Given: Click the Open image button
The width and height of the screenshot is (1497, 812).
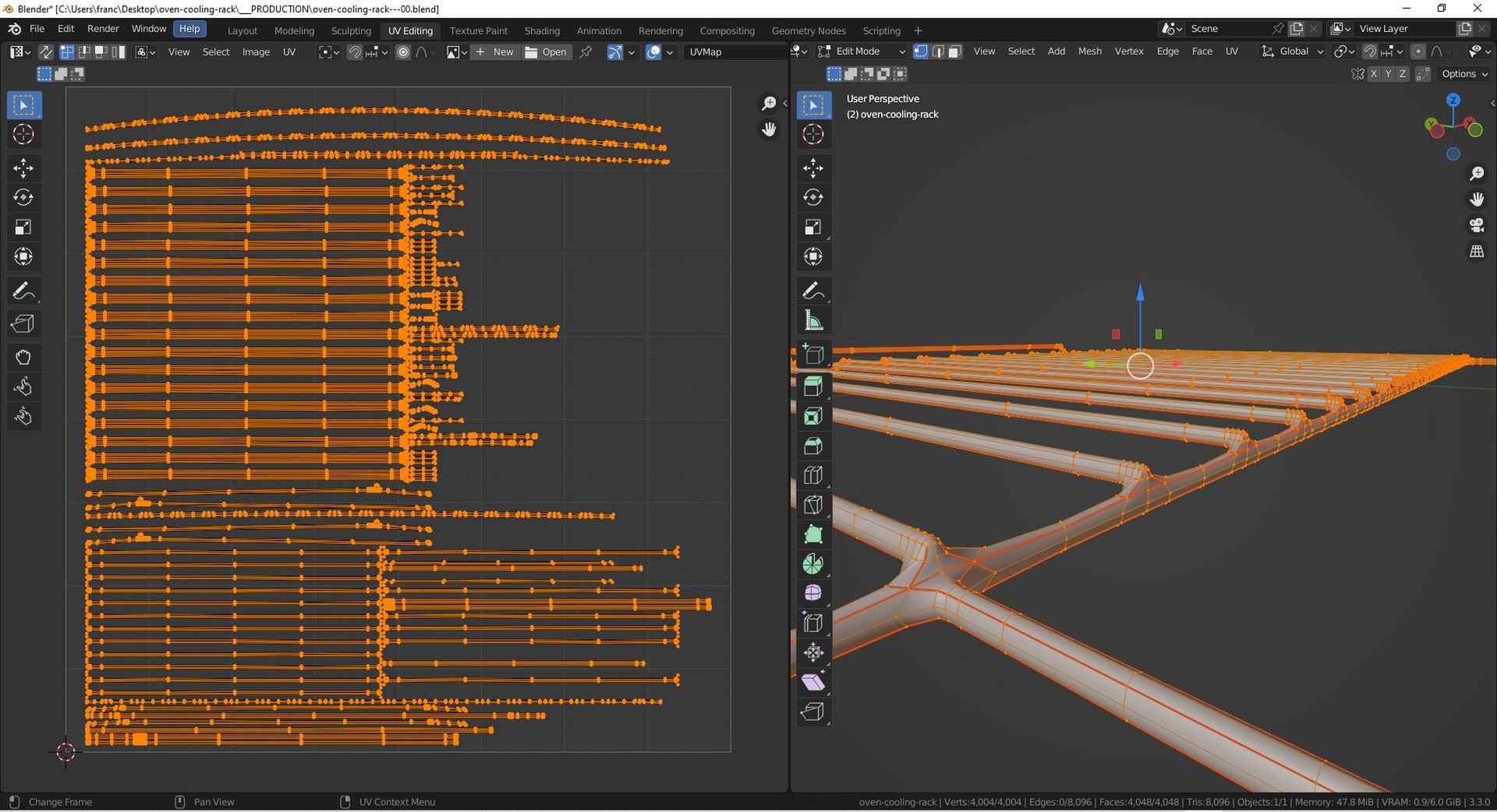Looking at the screenshot, I should pos(547,52).
